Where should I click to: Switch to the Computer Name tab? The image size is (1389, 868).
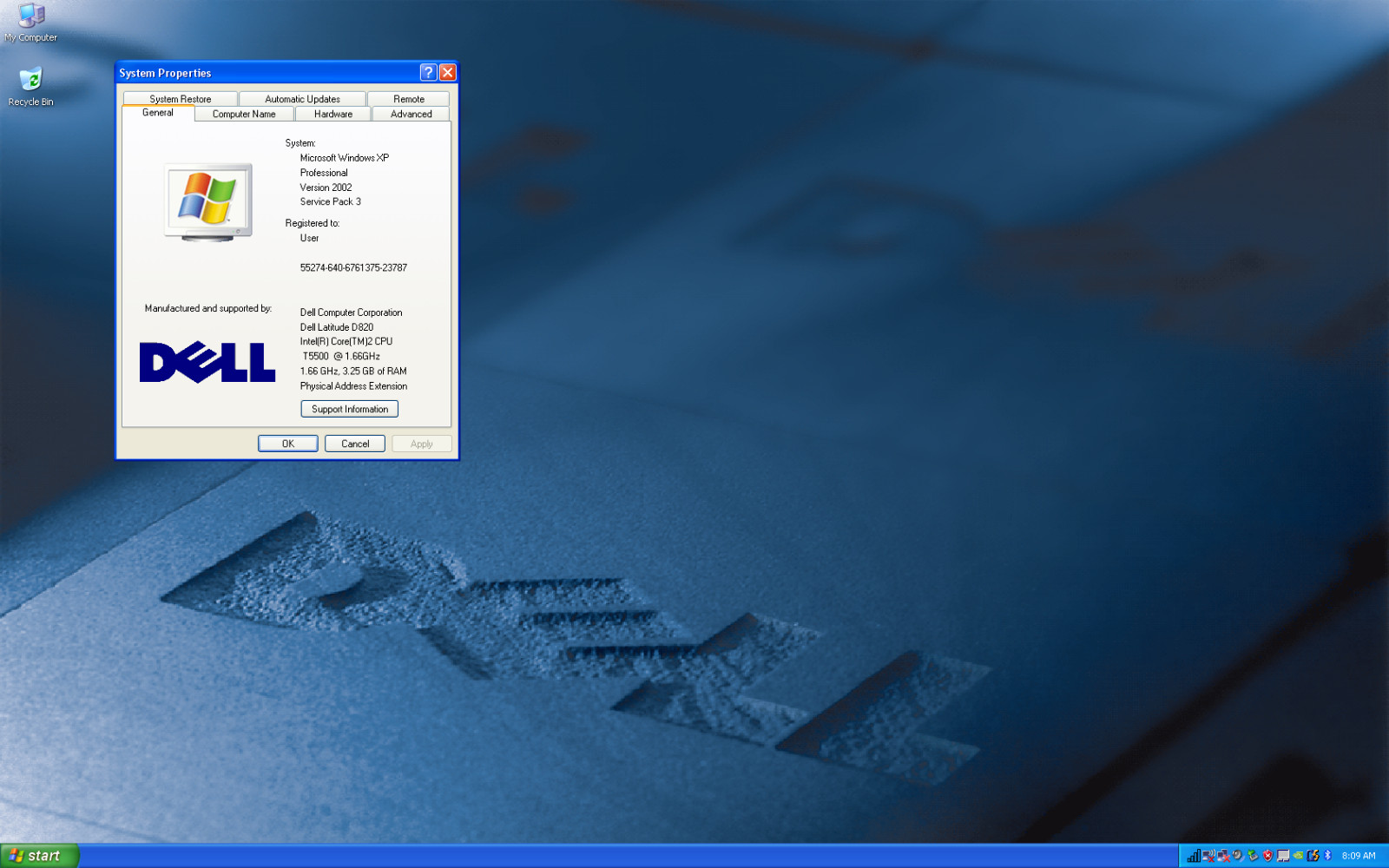click(244, 114)
